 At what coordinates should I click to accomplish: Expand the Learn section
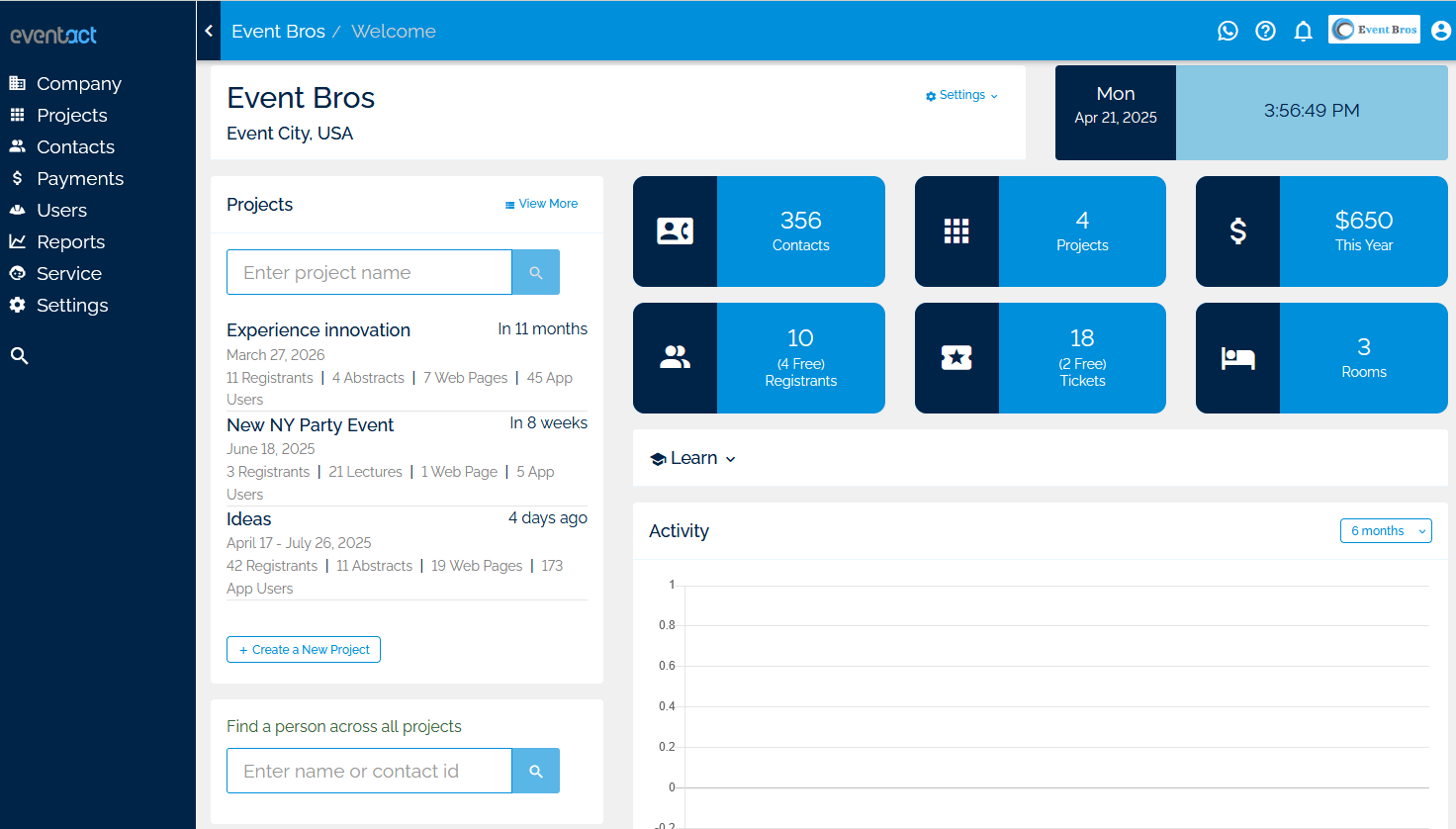point(693,458)
